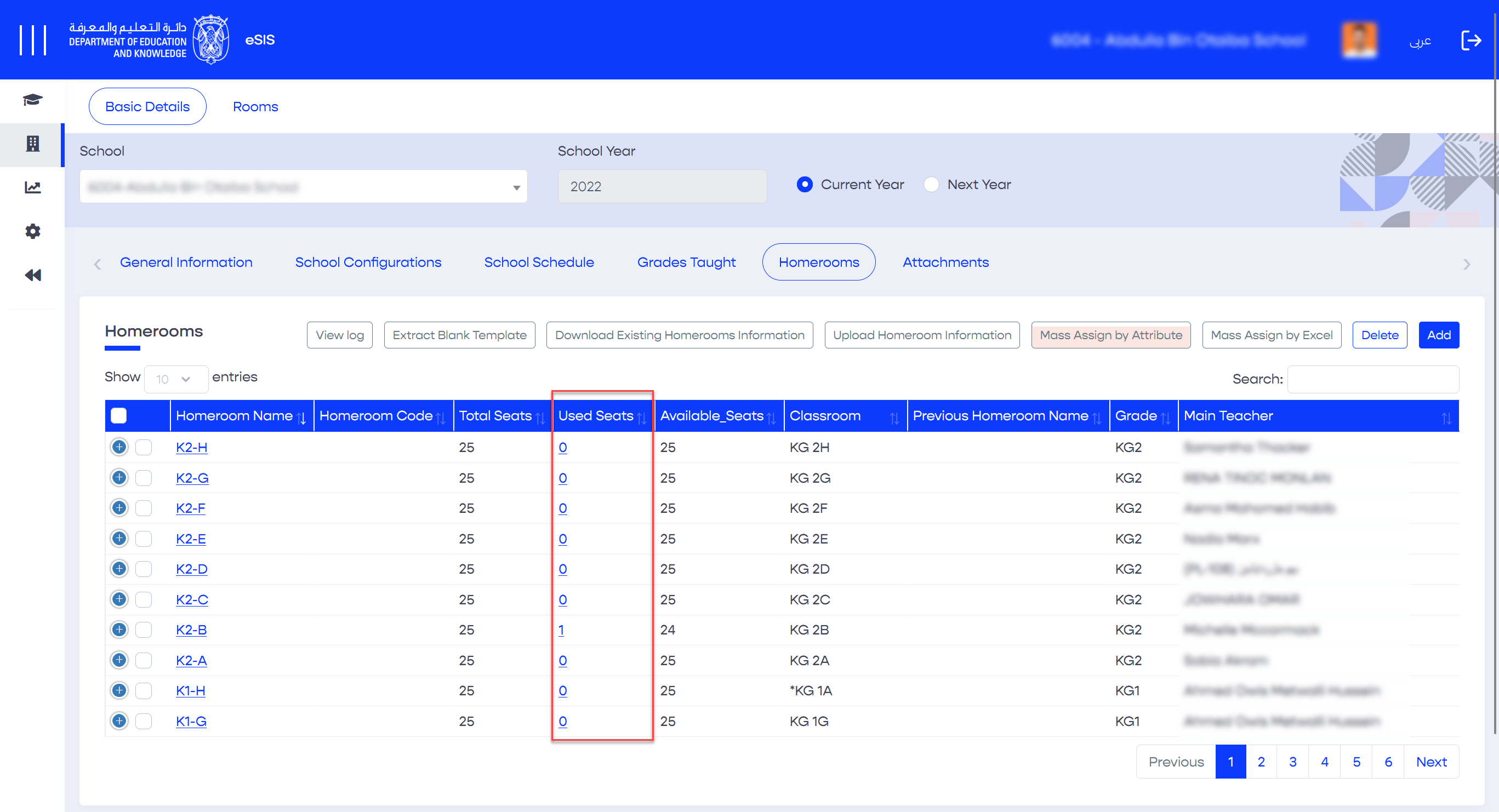This screenshot has height=812, width=1499.
Task: Open the settings gear sidebar icon
Action: 32,231
